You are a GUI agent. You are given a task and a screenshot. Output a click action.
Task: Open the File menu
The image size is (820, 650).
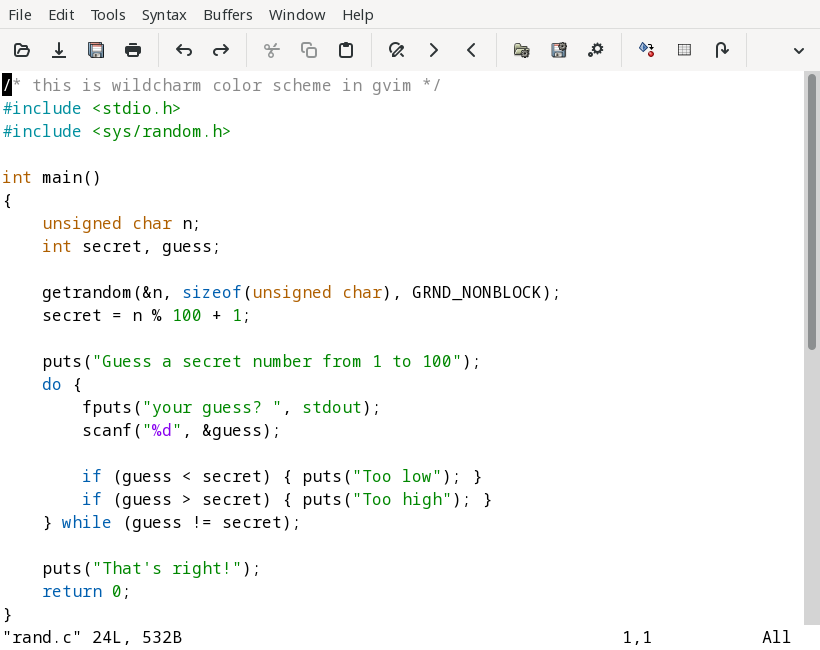[20, 15]
